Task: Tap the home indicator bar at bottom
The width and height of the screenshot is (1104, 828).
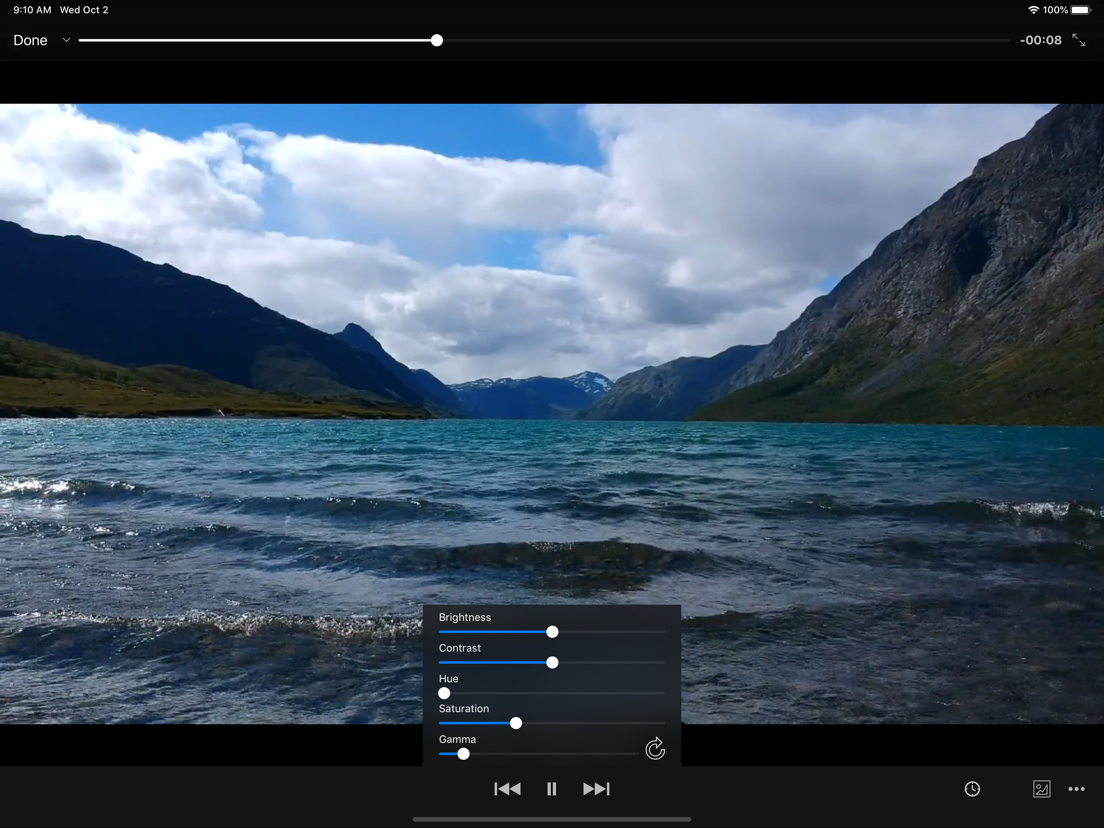Action: coord(551,819)
